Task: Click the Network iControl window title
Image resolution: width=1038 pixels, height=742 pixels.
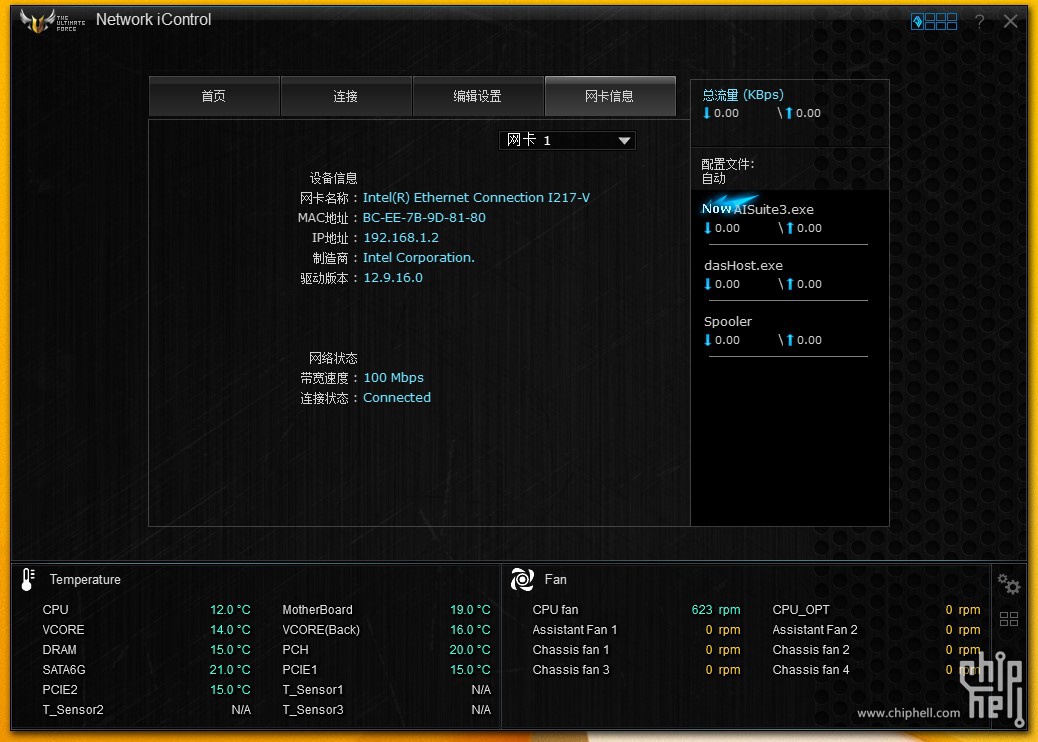Action: coord(154,20)
